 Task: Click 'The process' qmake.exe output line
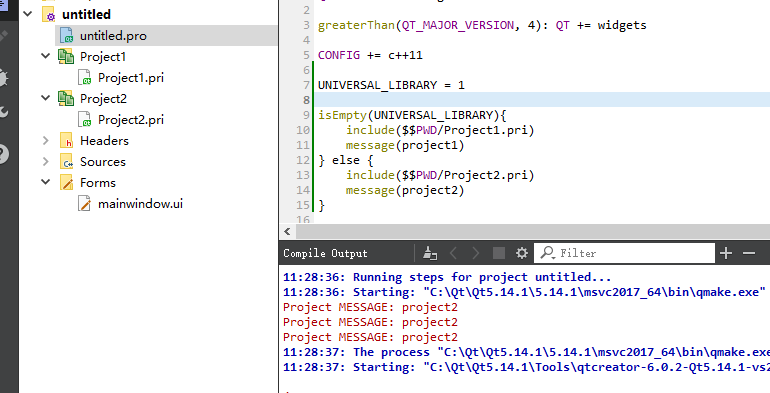coord(526,352)
